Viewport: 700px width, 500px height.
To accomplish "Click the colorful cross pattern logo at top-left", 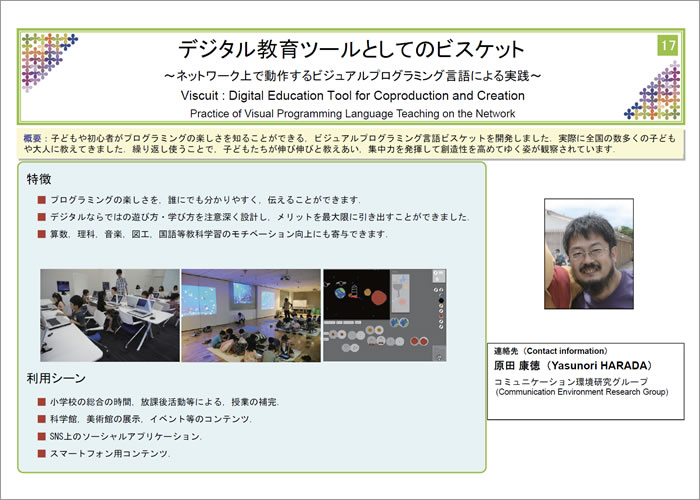I will (48, 60).
